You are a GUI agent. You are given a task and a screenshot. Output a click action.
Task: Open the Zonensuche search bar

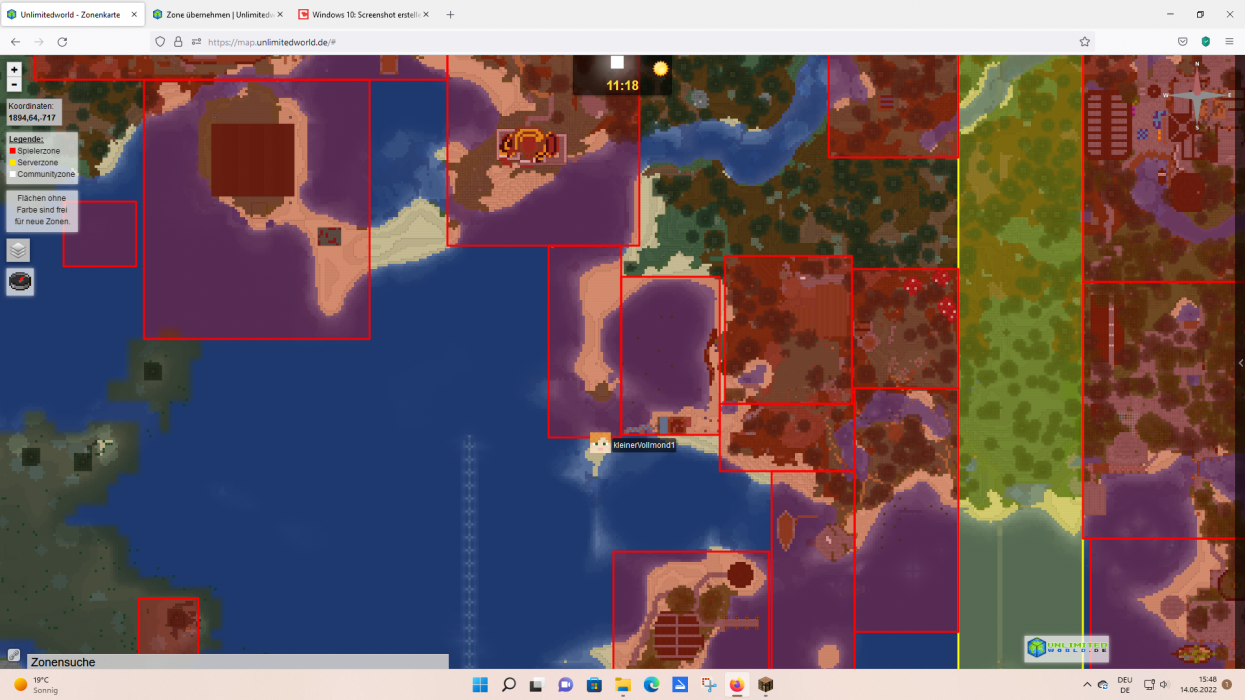238,662
